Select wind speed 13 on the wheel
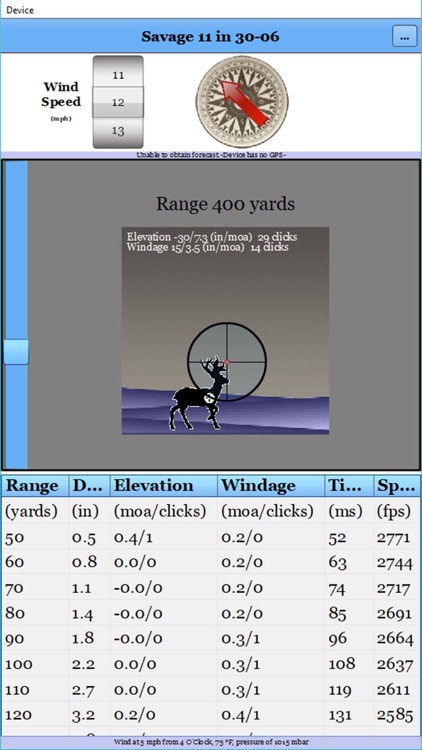Screen dimensions: 422x750 [x=118, y=130]
